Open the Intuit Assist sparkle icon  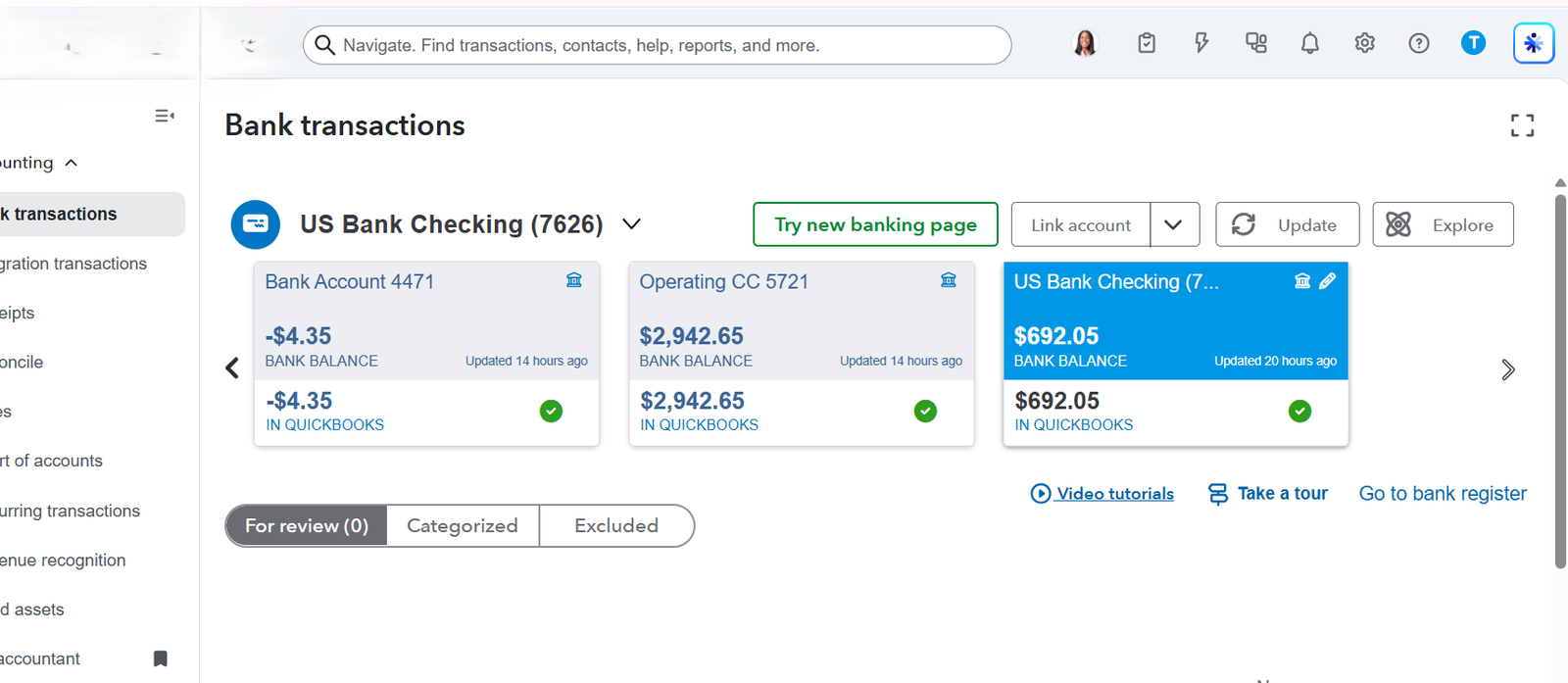(x=1534, y=43)
